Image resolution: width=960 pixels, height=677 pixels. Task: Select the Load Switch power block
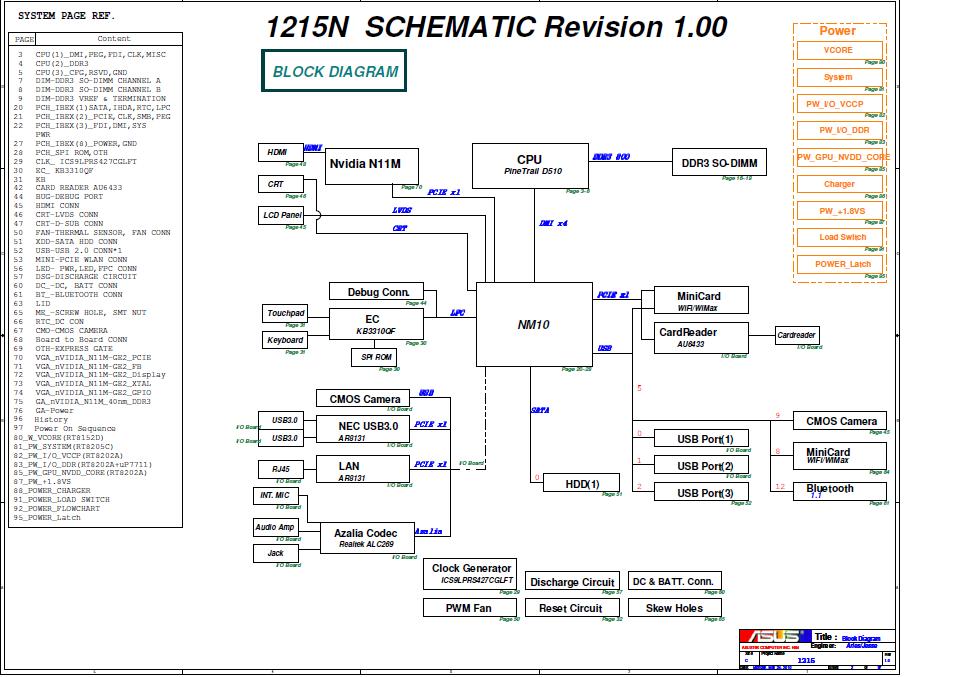coord(839,238)
